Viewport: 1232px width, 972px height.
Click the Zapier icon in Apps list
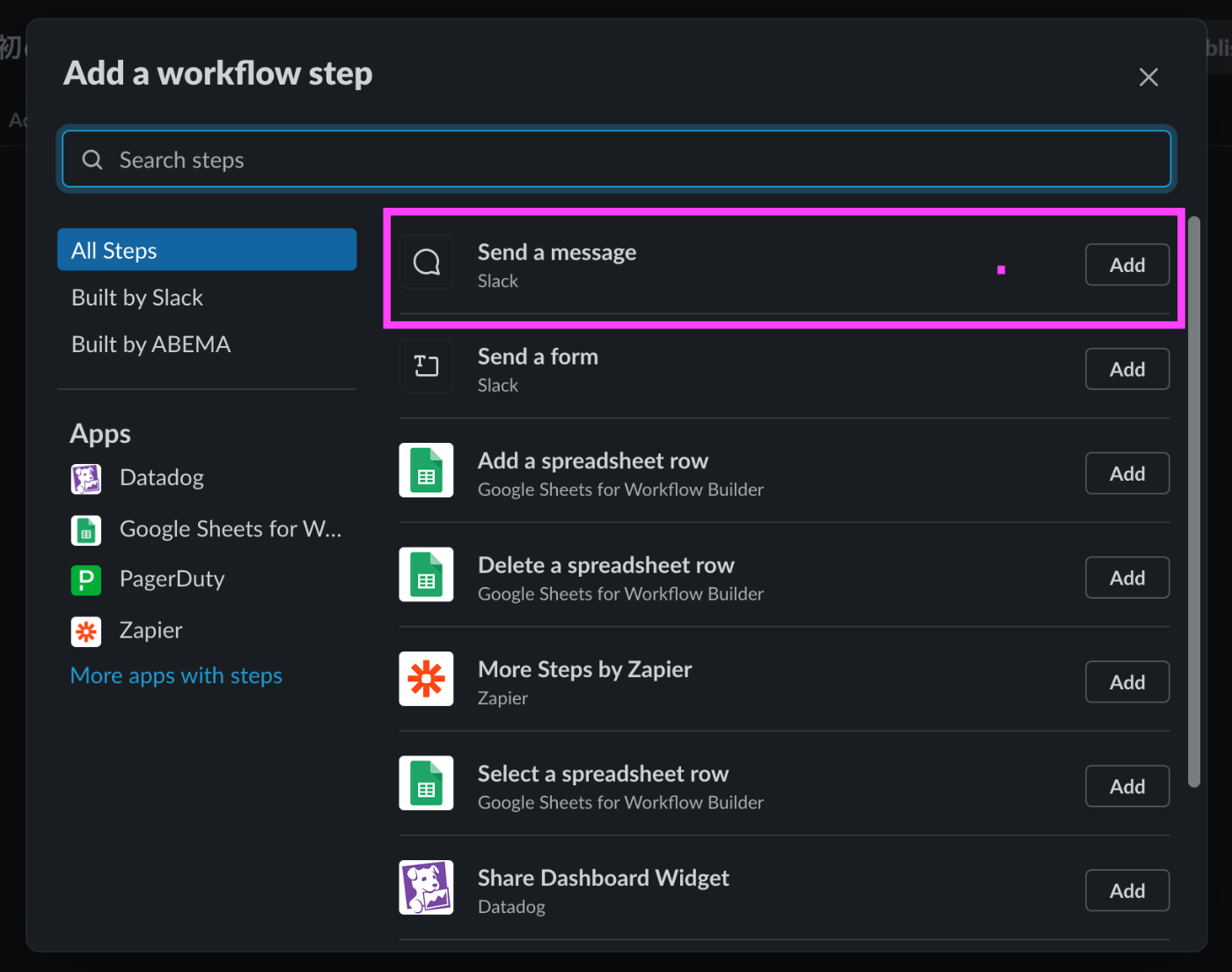click(86, 631)
